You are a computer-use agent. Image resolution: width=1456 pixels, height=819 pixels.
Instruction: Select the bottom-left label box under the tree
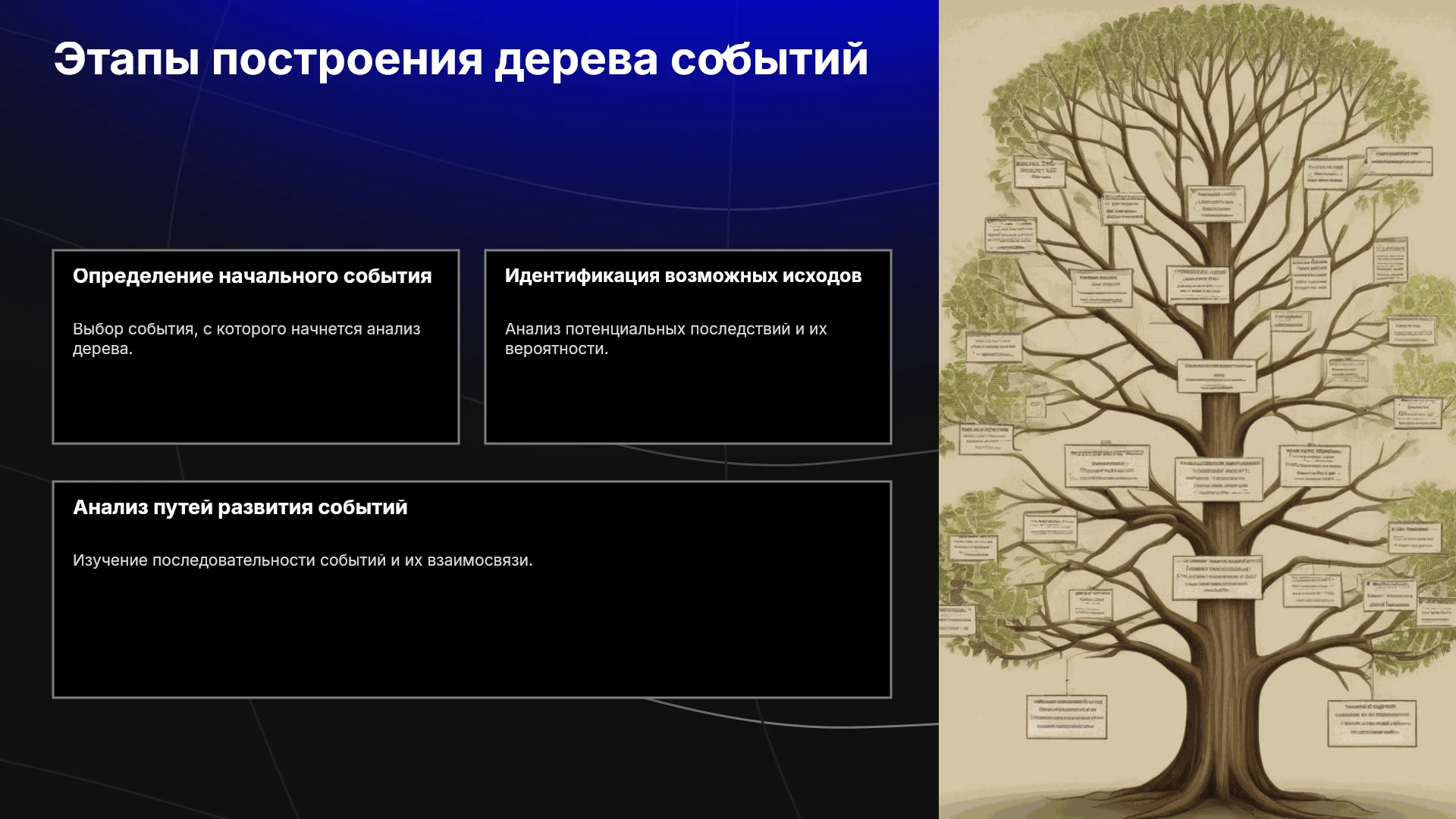1066,717
